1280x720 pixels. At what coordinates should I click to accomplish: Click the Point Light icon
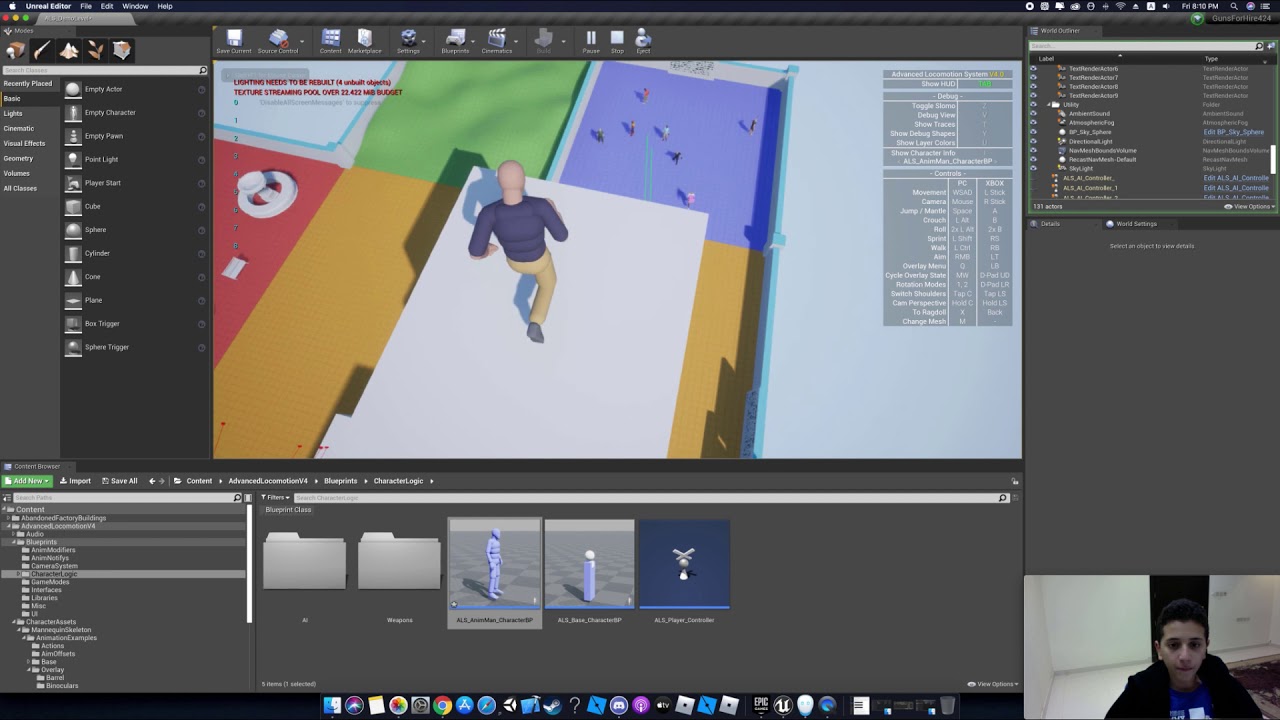point(73,159)
